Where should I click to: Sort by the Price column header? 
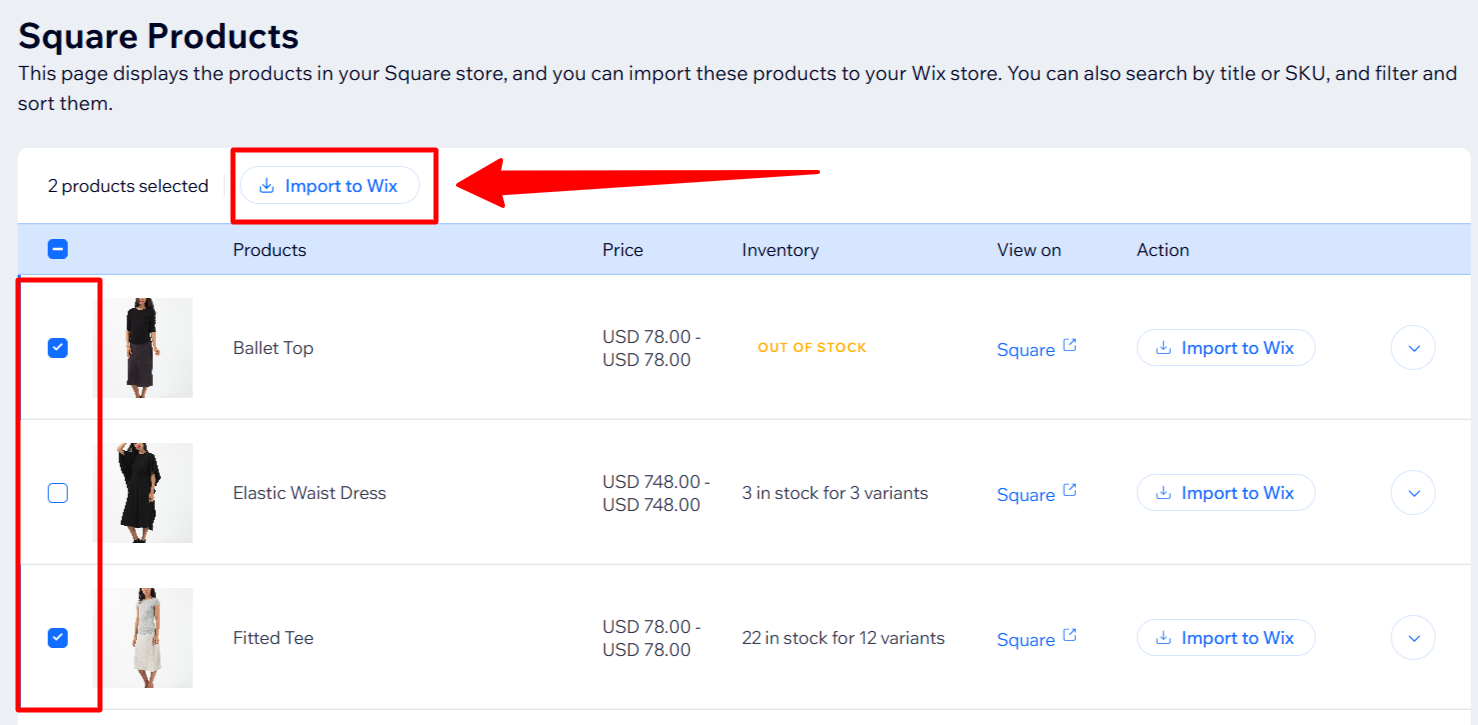pos(623,250)
